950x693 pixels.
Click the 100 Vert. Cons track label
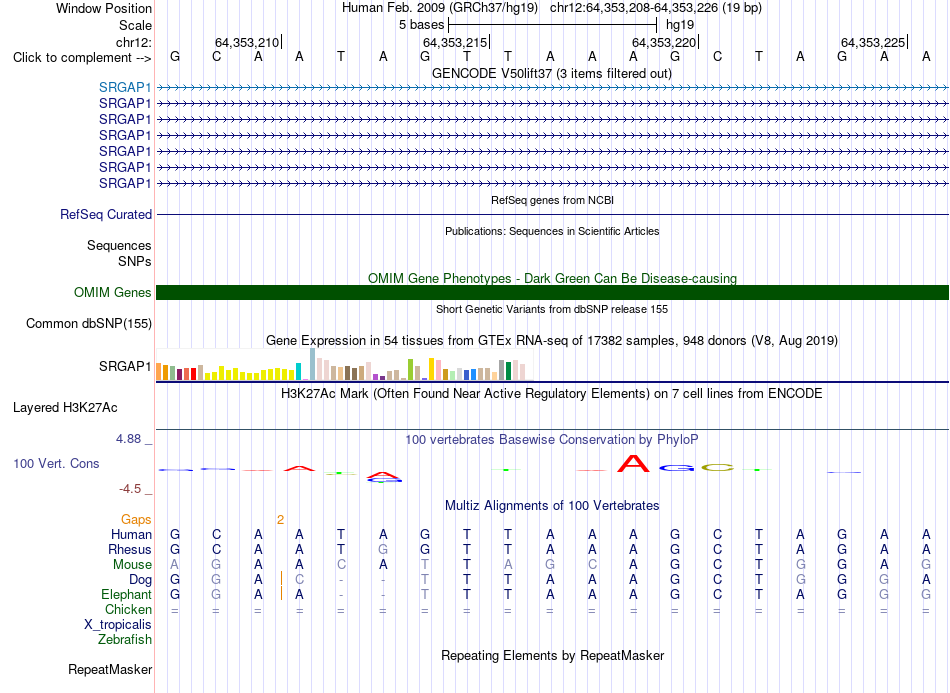pyautogui.click(x=56, y=463)
